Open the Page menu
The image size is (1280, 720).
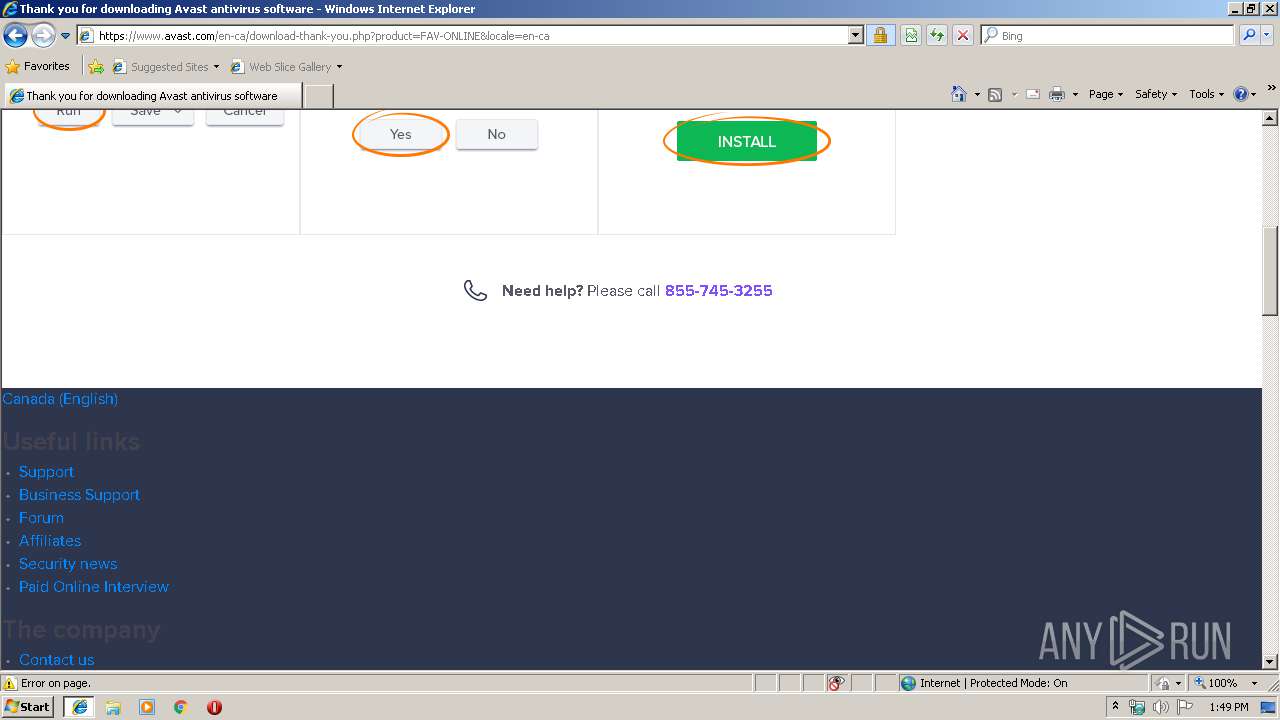point(1106,94)
